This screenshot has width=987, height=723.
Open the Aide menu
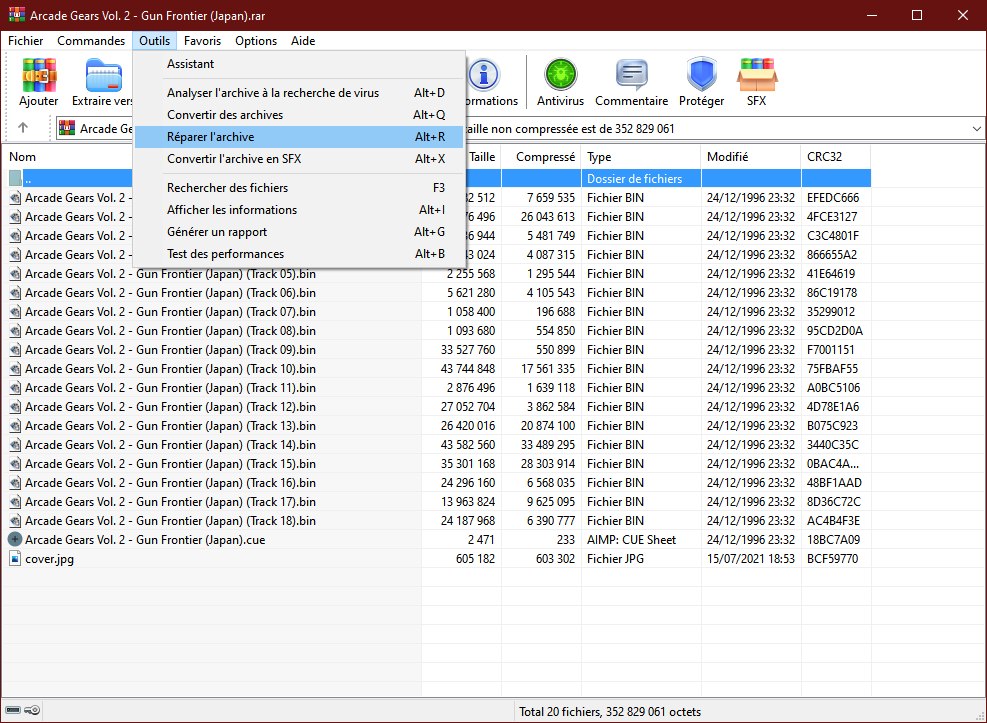click(303, 41)
